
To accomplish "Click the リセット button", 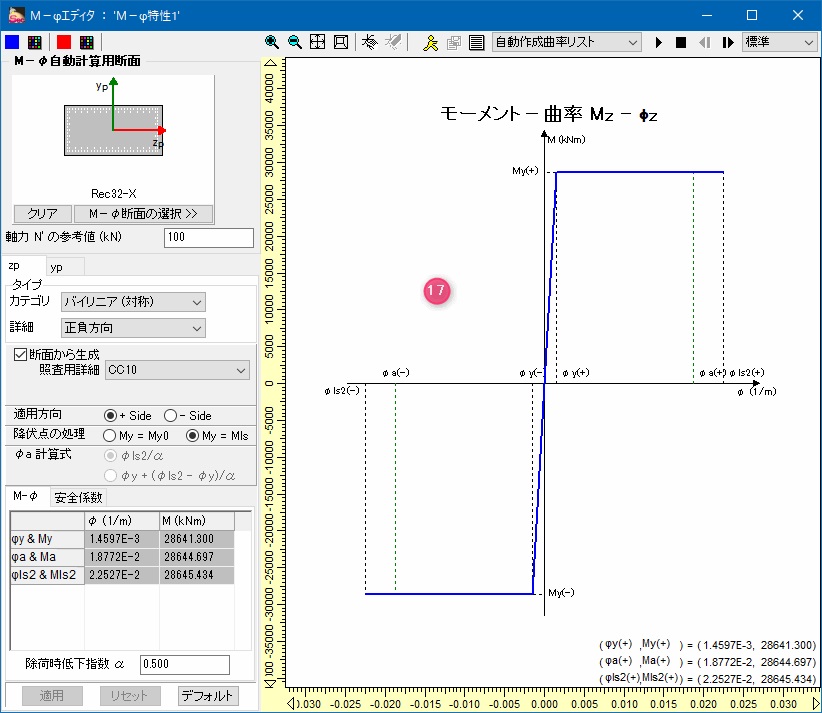I will point(129,696).
